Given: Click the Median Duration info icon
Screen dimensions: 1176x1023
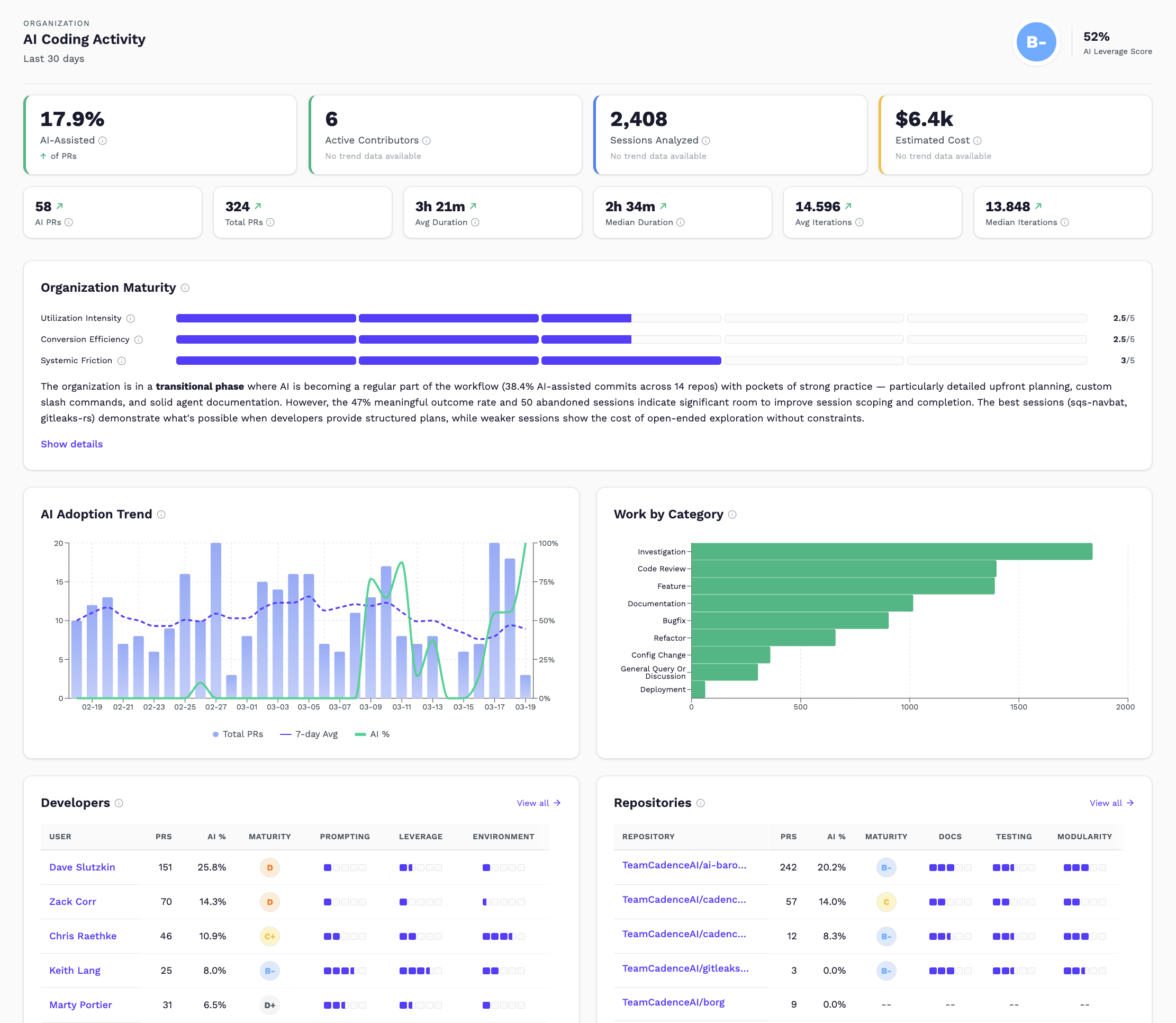Looking at the screenshot, I should pos(680,222).
